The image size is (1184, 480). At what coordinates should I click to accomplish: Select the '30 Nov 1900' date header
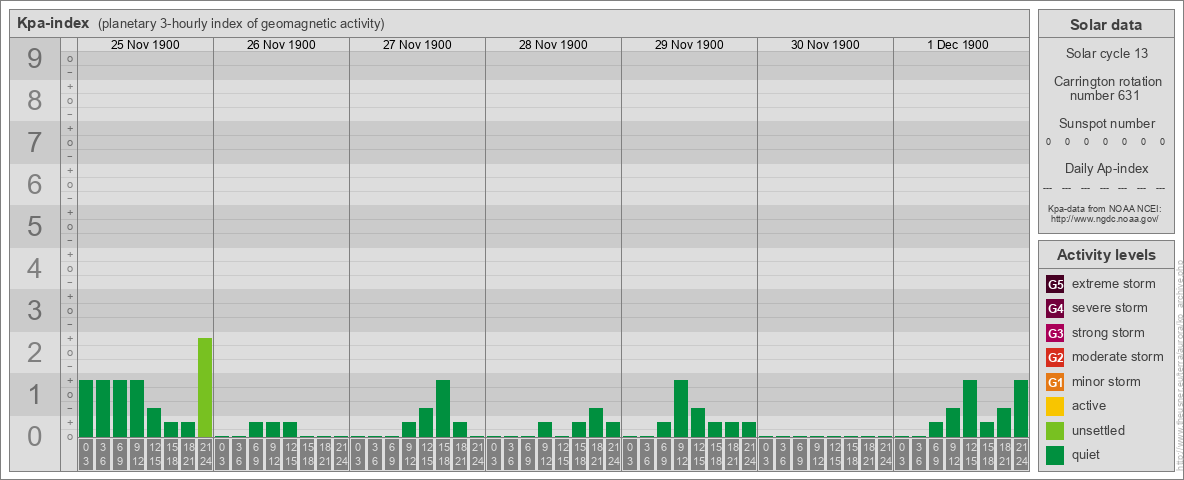pyautogui.click(x=825, y=45)
